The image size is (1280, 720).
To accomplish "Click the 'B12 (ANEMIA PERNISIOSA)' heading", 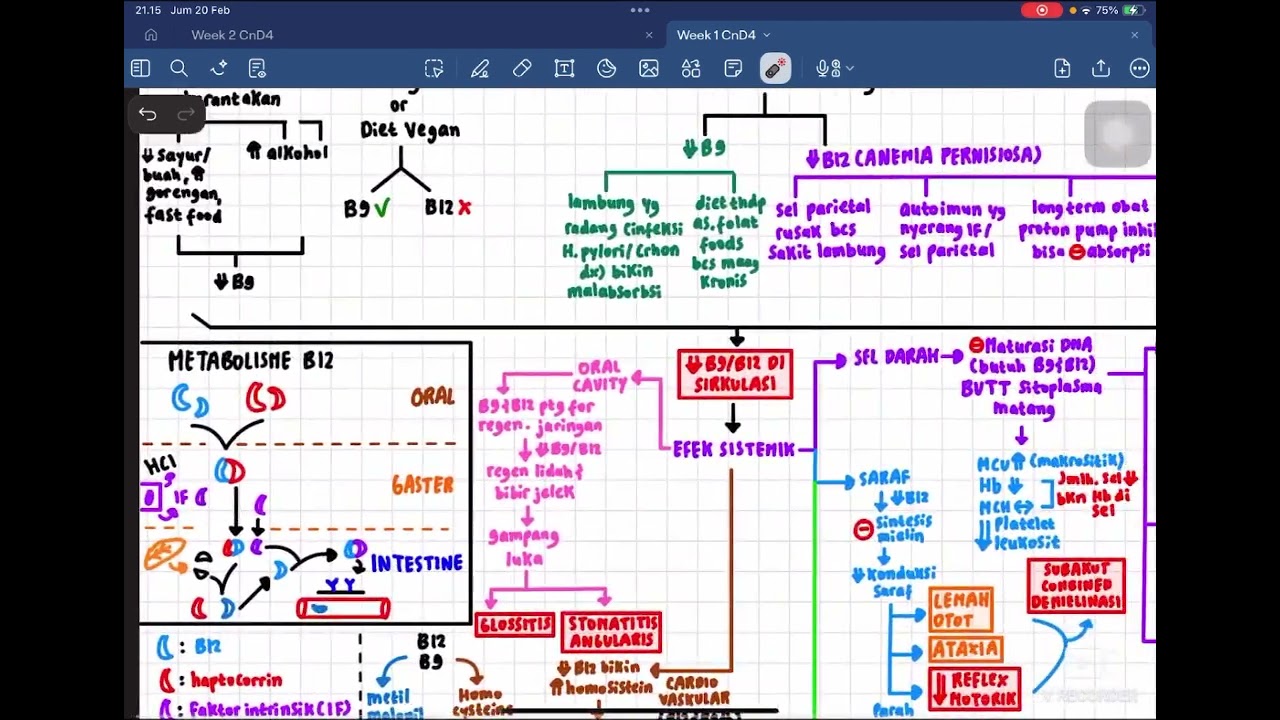I will [923, 157].
